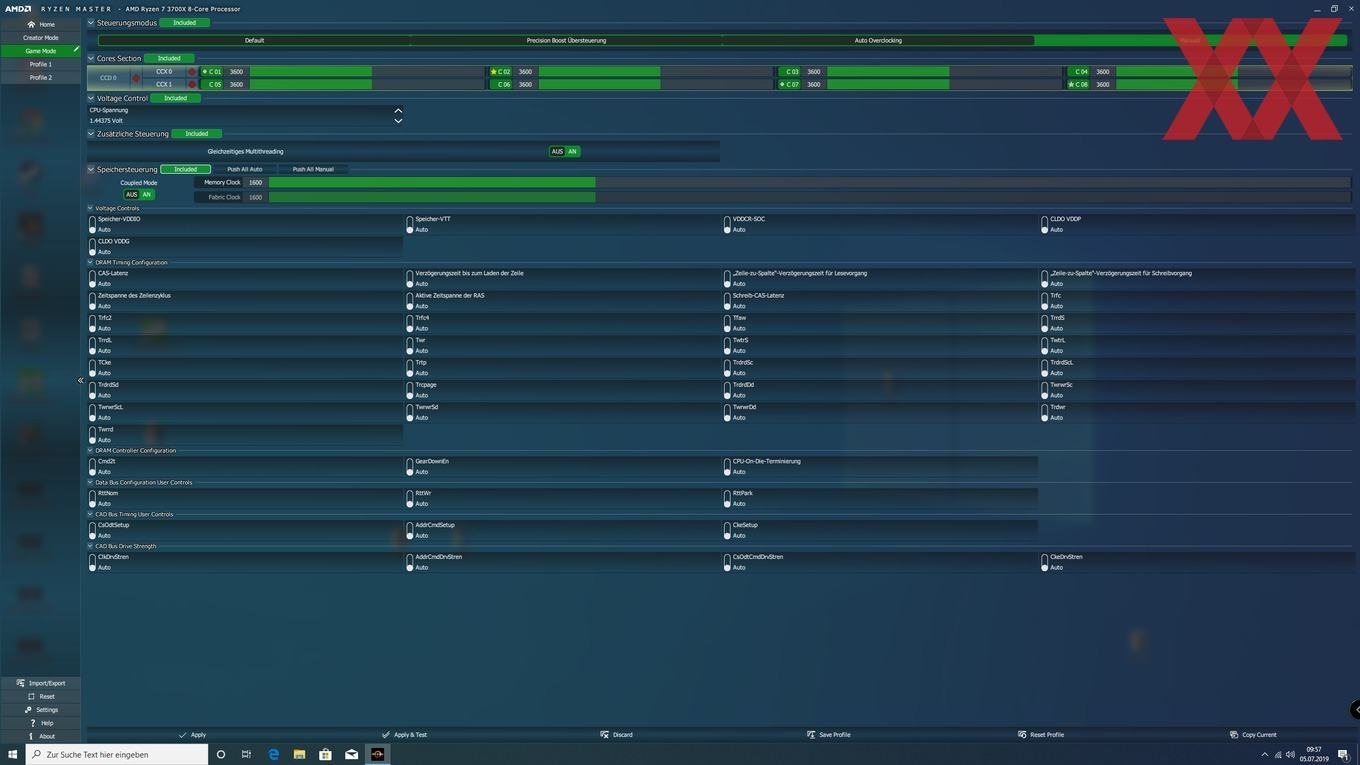Switch to Profile 1
This screenshot has width=1360, height=765.
pos(40,64)
